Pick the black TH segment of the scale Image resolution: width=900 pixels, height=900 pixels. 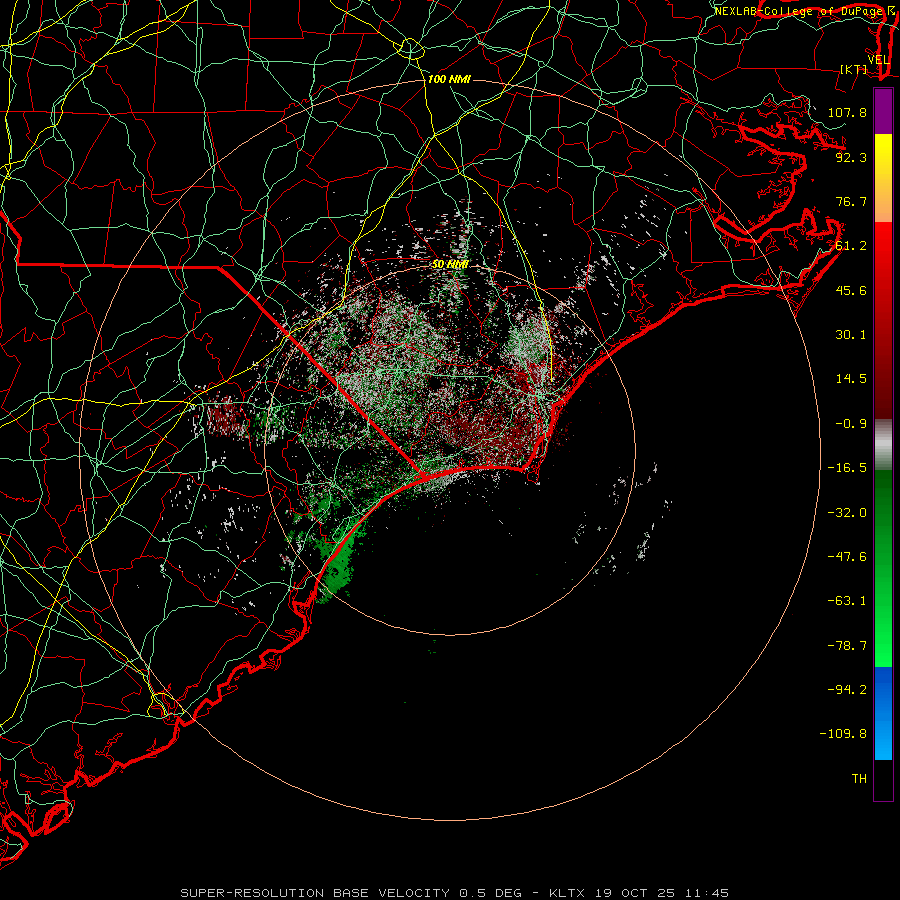(x=883, y=779)
